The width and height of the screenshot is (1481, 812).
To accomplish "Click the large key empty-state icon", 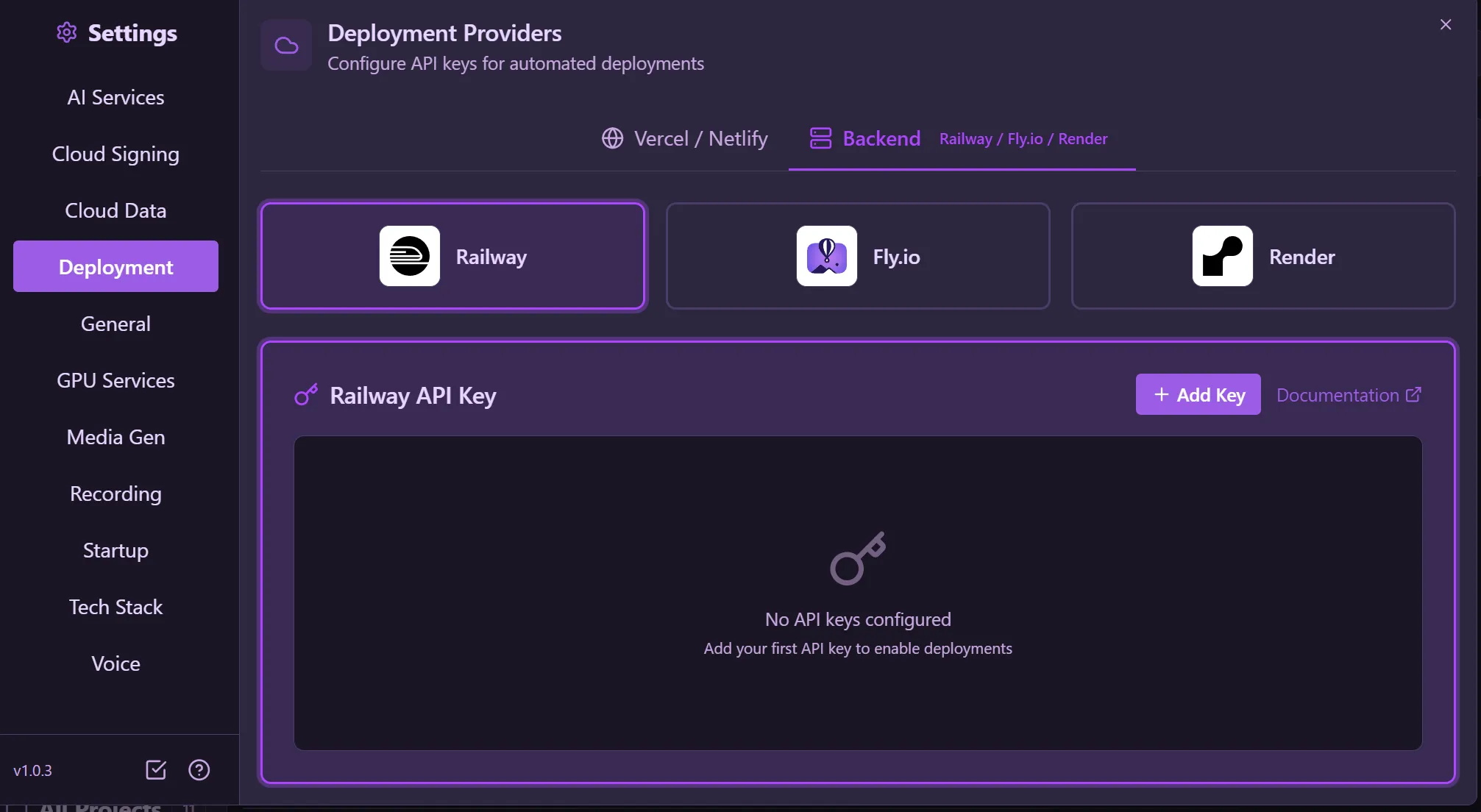I will 858,558.
